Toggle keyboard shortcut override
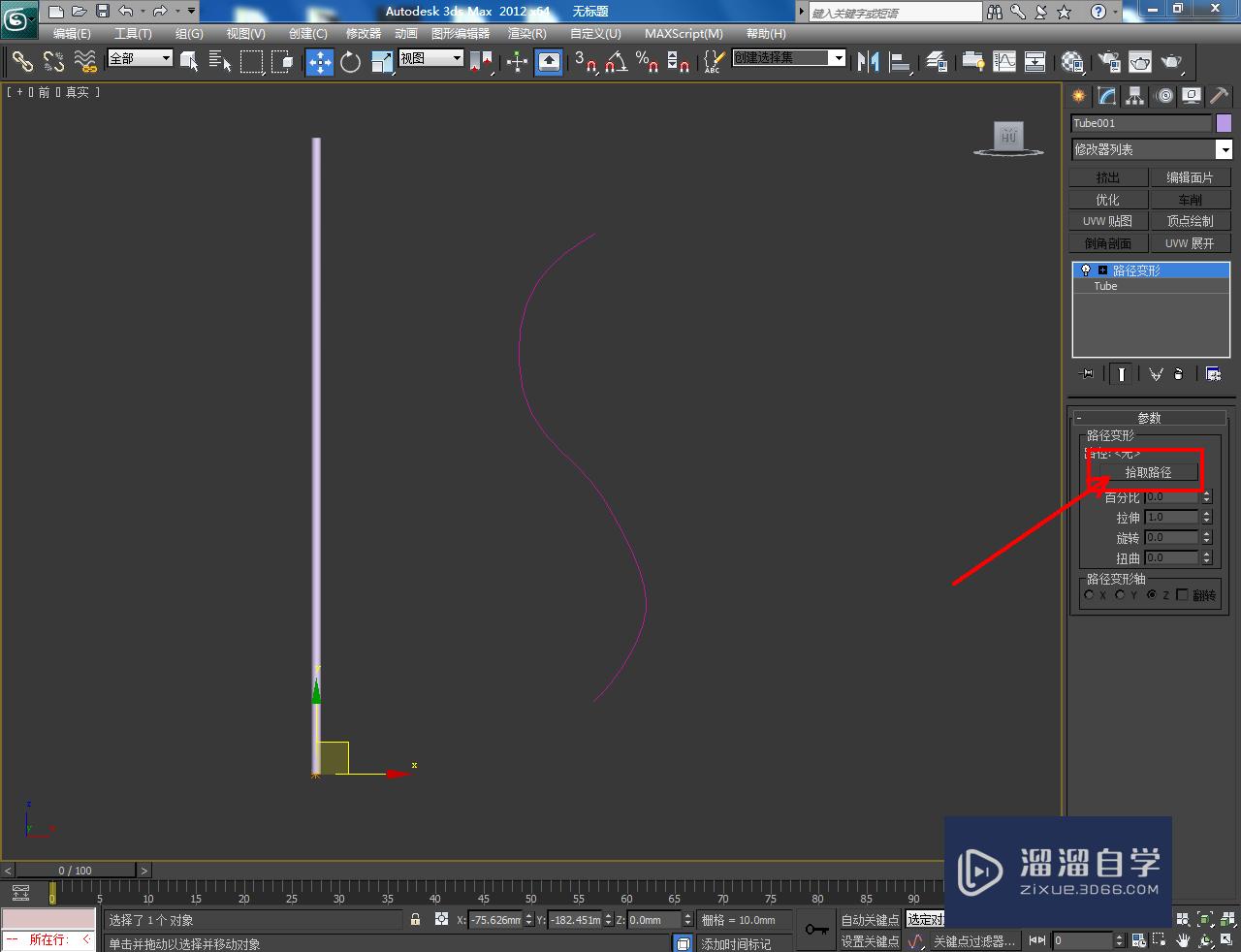 549,62
